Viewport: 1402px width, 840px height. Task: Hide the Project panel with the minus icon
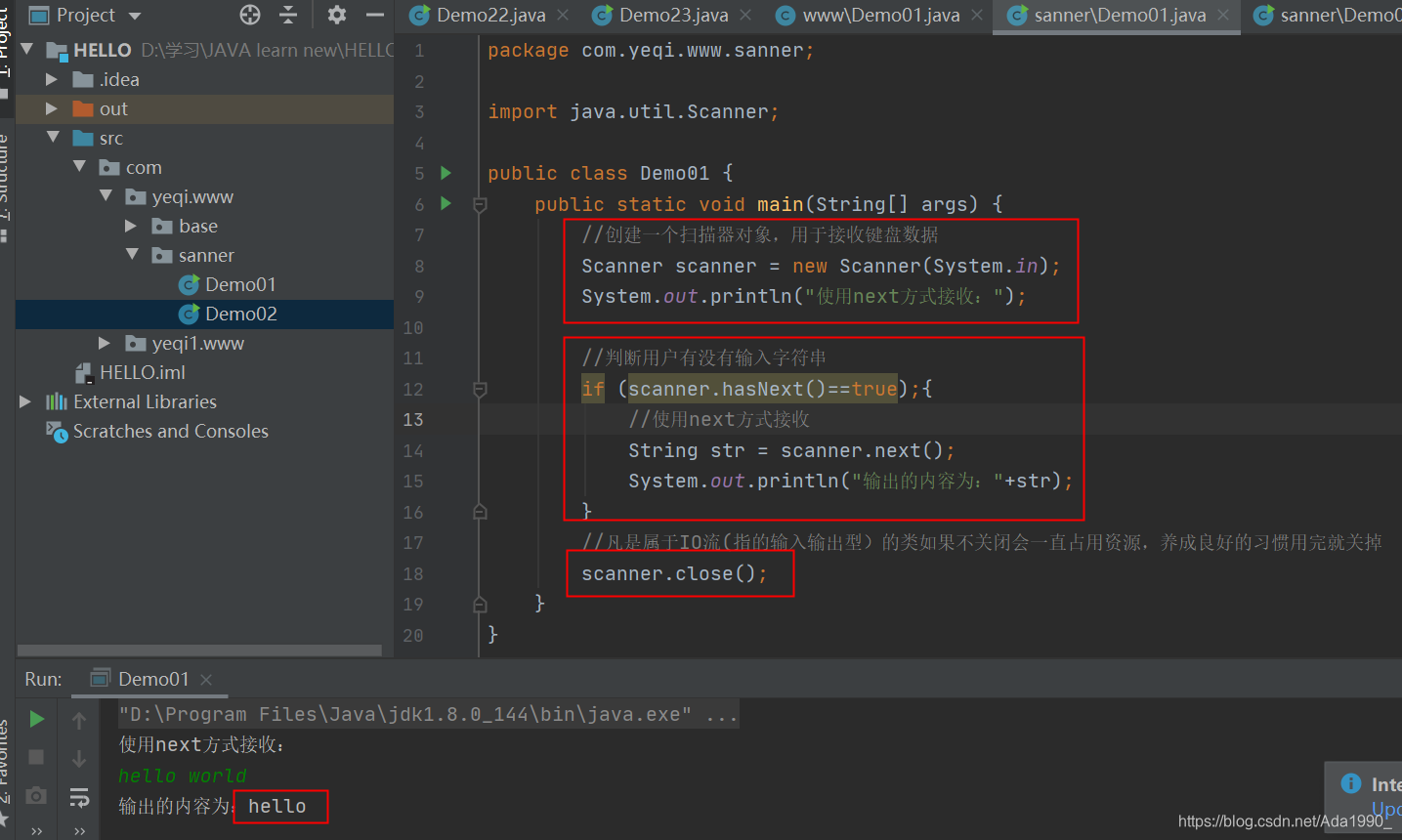[x=375, y=15]
